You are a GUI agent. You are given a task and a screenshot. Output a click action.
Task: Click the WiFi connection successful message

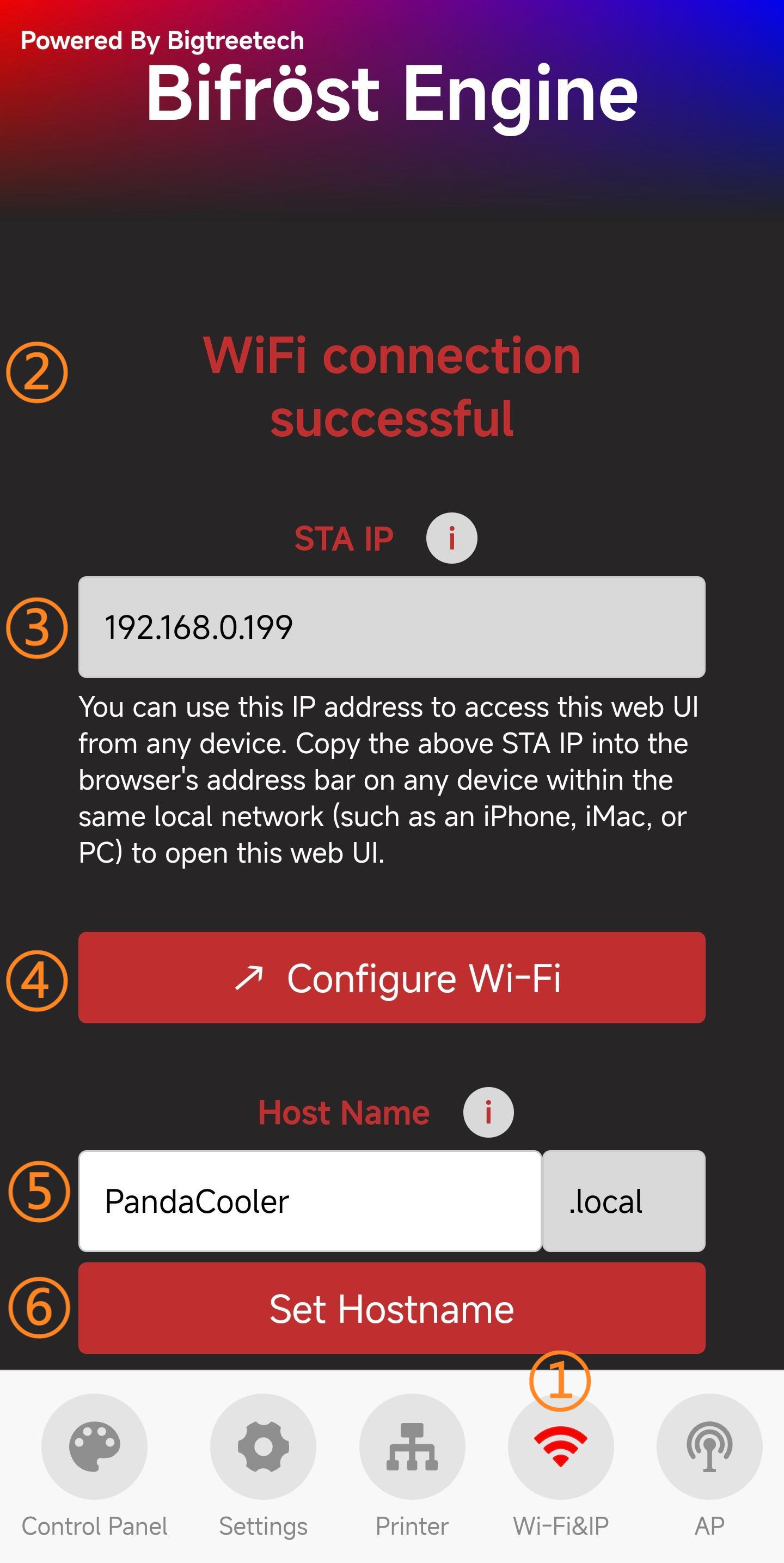point(392,387)
